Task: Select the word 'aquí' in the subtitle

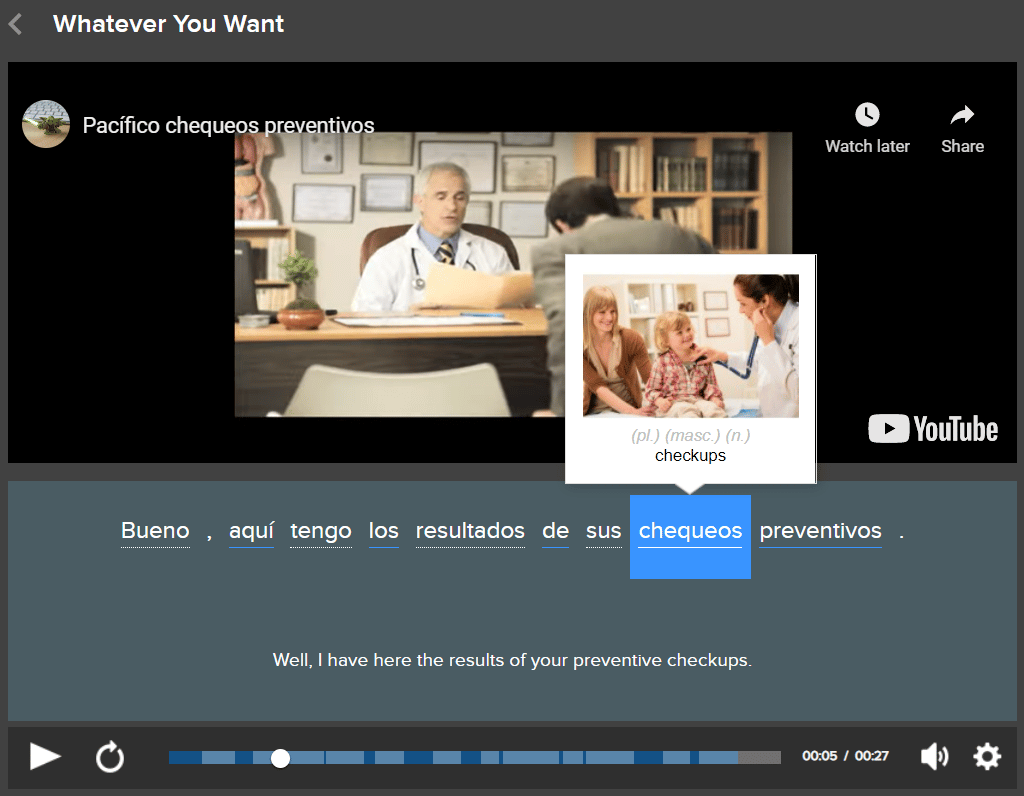Action: click(x=251, y=531)
